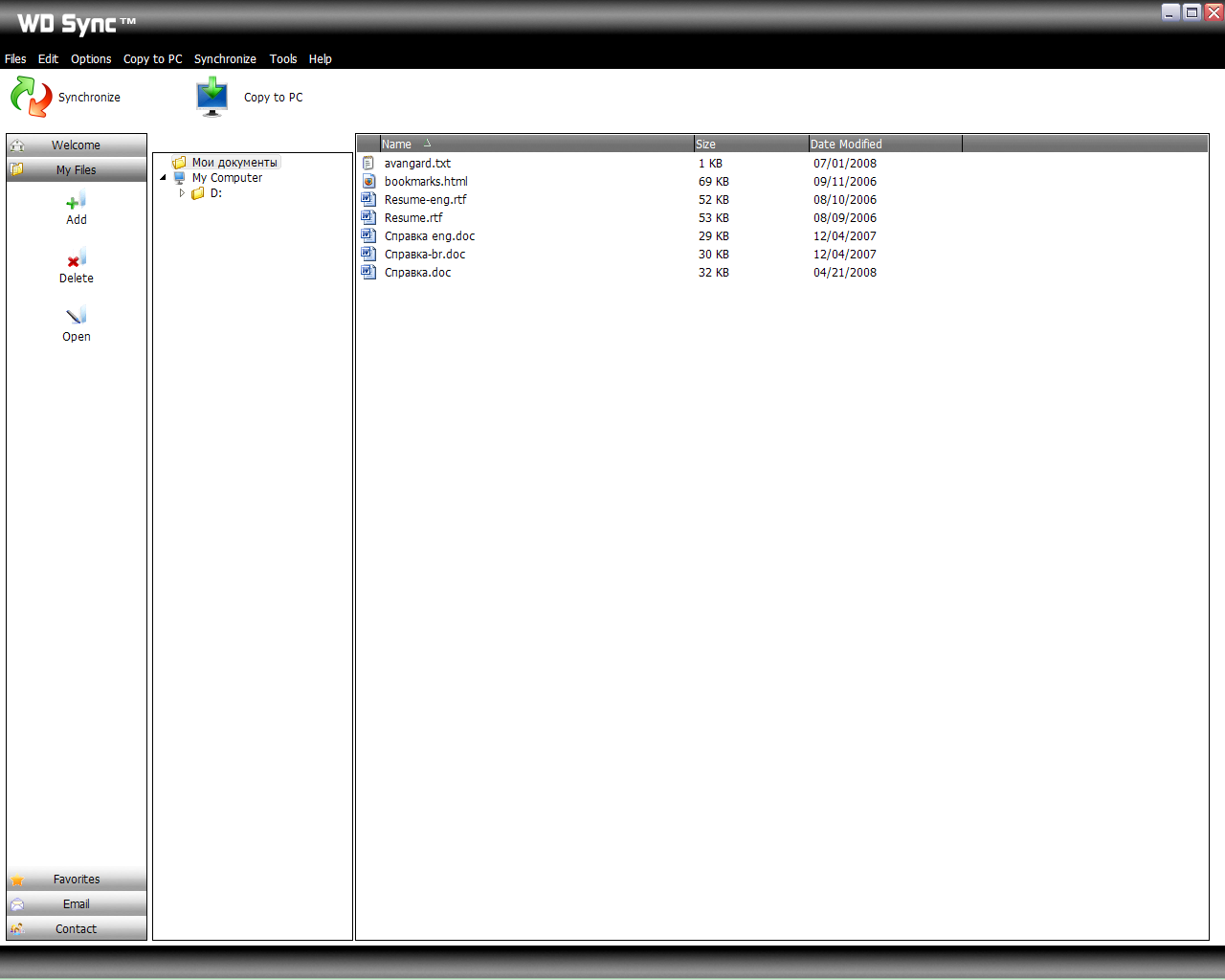Image resolution: width=1225 pixels, height=980 pixels.
Task: Click the green-red Synchronize arrows icon
Action: point(31,97)
